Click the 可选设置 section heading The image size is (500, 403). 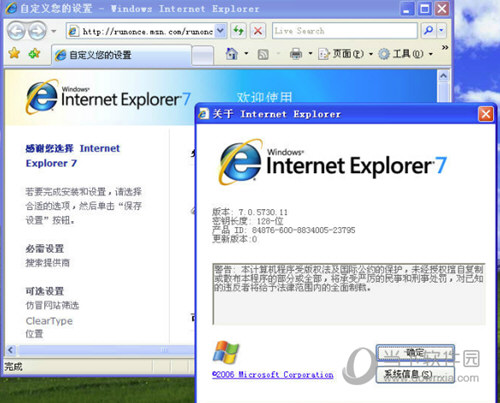pyautogui.click(x=45, y=291)
